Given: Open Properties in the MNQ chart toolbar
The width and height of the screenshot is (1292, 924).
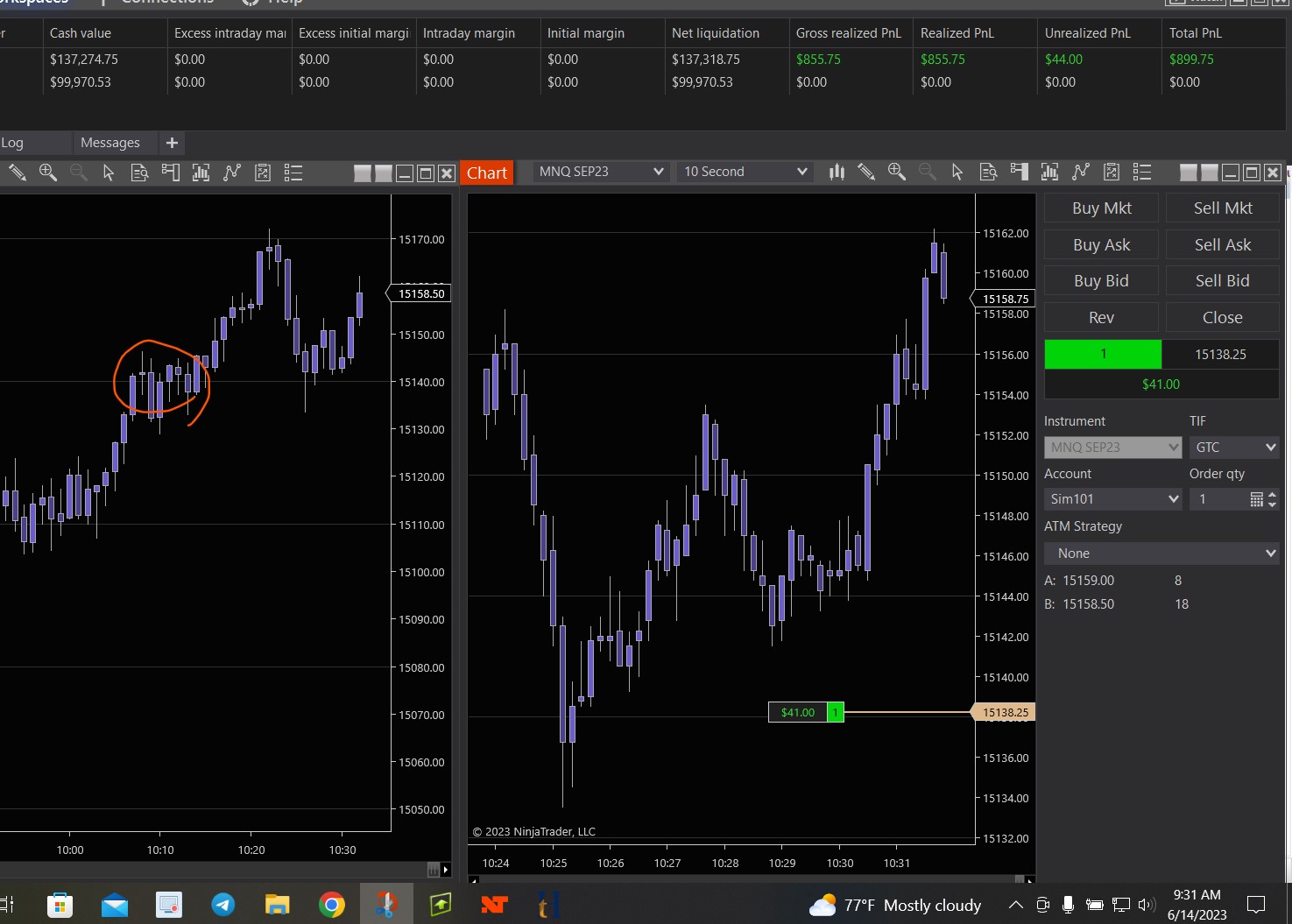Looking at the screenshot, I should pos(1142,172).
